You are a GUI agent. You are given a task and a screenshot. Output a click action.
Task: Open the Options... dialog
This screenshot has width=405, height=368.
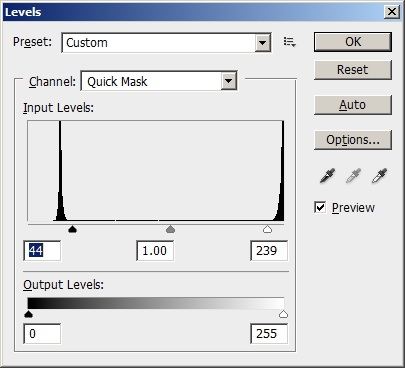pos(353,140)
